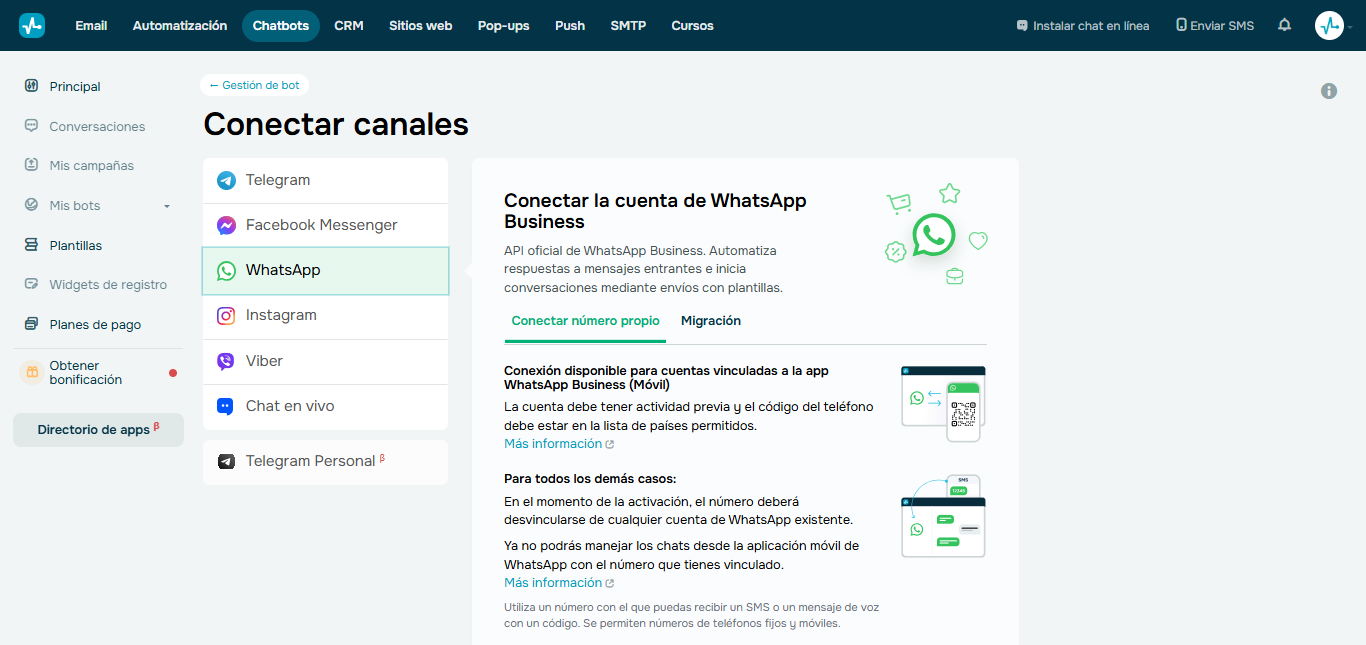
Task: Open the notifications bell
Action: tap(1284, 25)
